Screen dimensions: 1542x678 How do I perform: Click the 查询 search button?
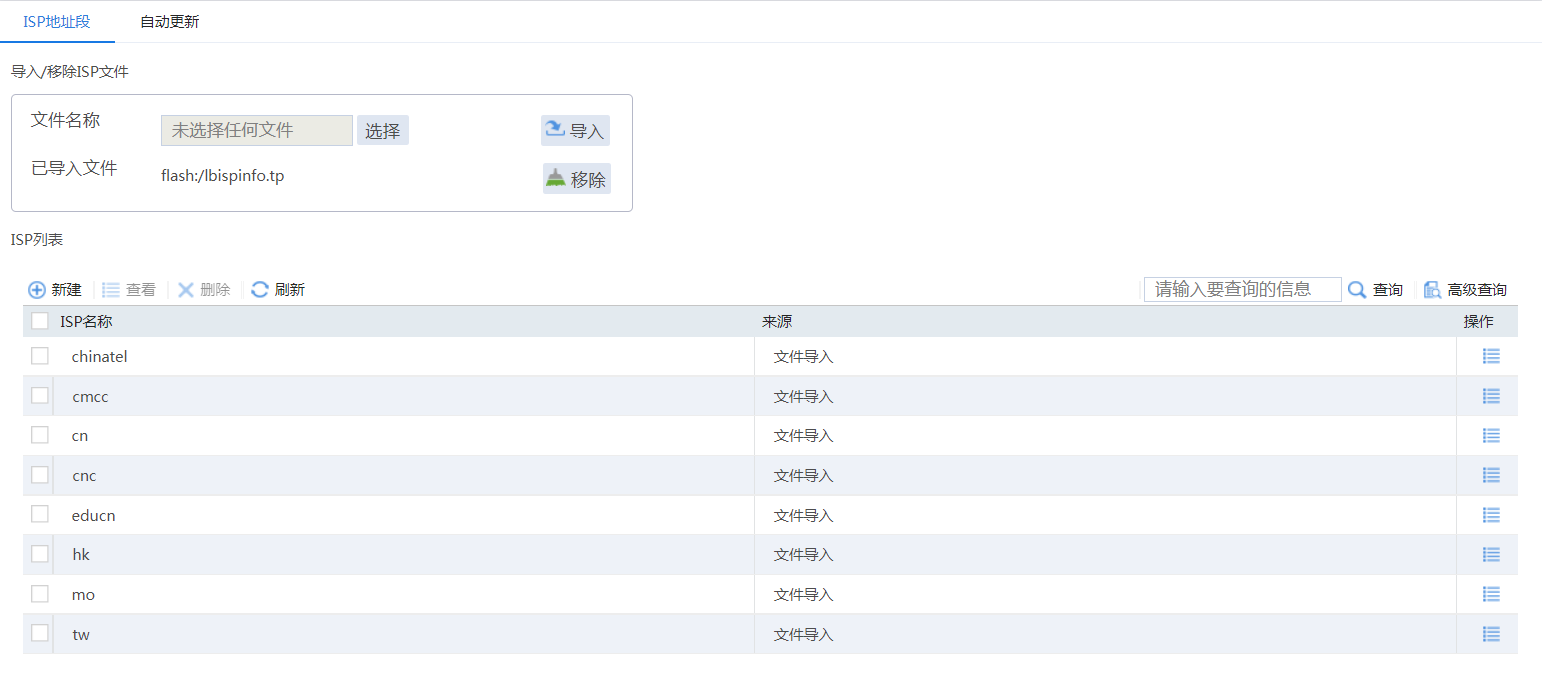1375,290
